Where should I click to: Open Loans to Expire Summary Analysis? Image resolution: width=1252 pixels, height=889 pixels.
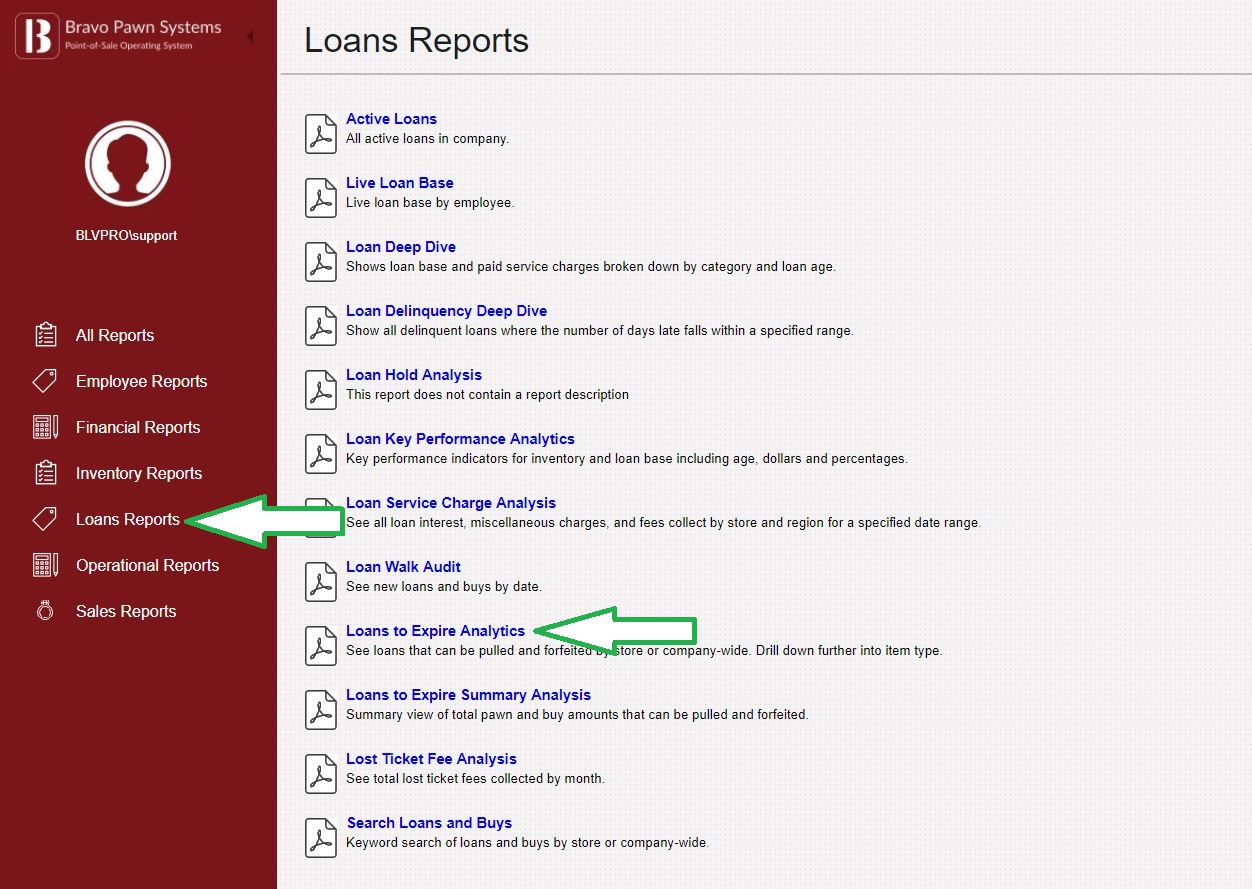click(468, 695)
